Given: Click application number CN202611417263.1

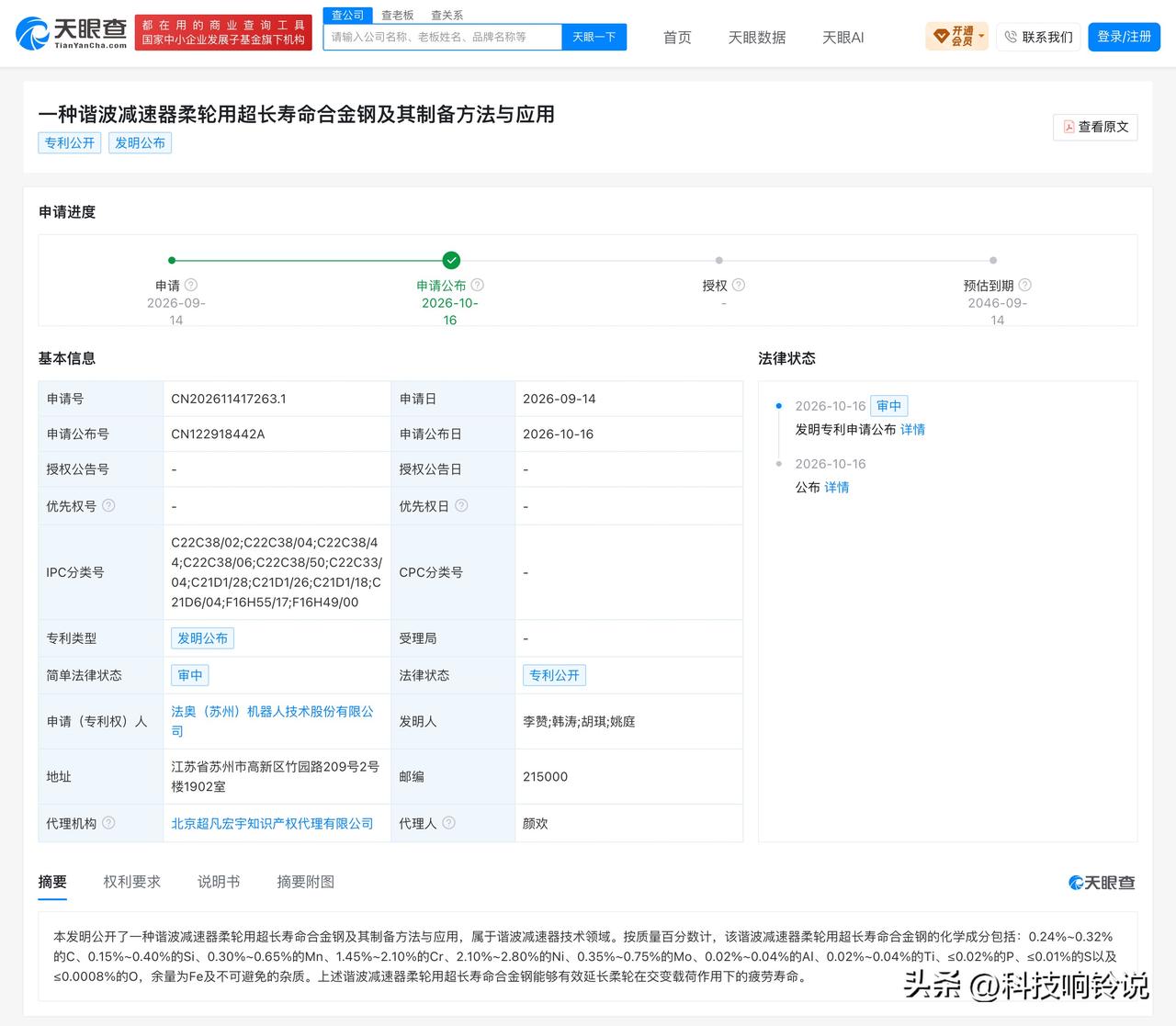Looking at the screenshot, I should [229, 399].
